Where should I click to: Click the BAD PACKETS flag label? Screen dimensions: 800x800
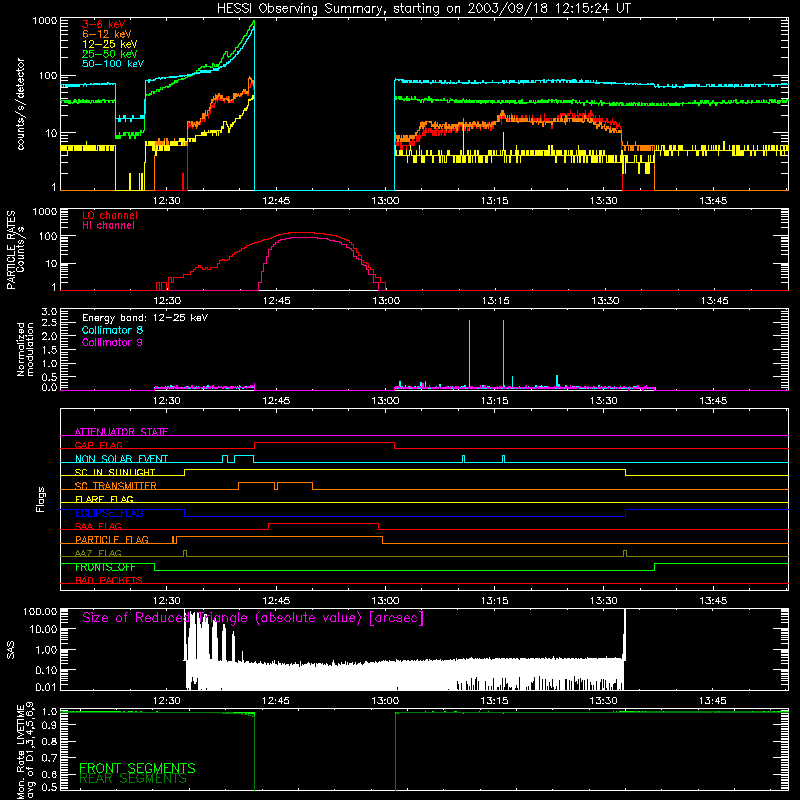click(x=109, y=580)
